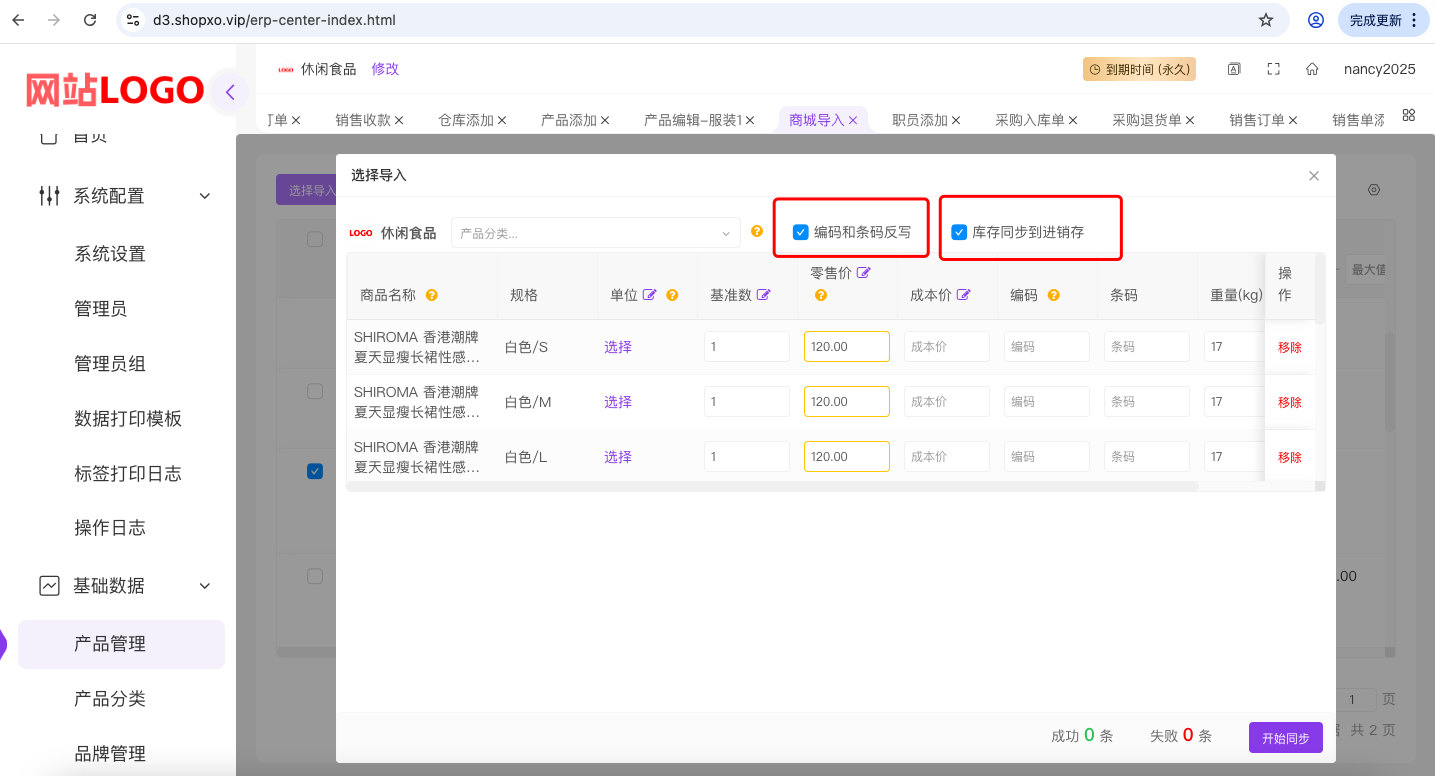1435x776 pixels.
Task: Click the 编码 field in 白色/S row
Action: pyautogui.click(x=1047, y=347)
